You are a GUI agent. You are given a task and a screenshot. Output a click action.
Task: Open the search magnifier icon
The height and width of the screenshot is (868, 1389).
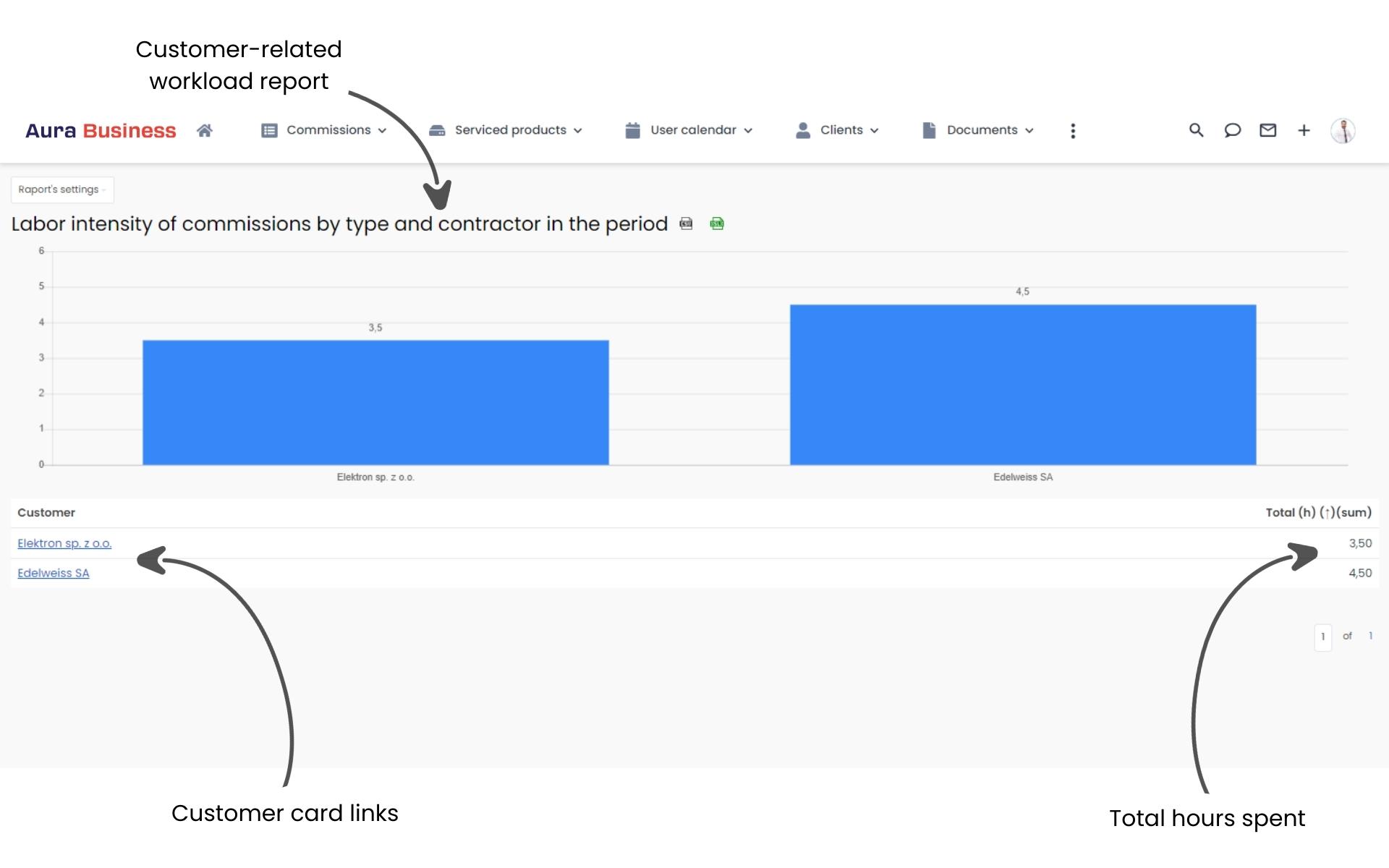pyautogui.click(x=1196, y=130)
